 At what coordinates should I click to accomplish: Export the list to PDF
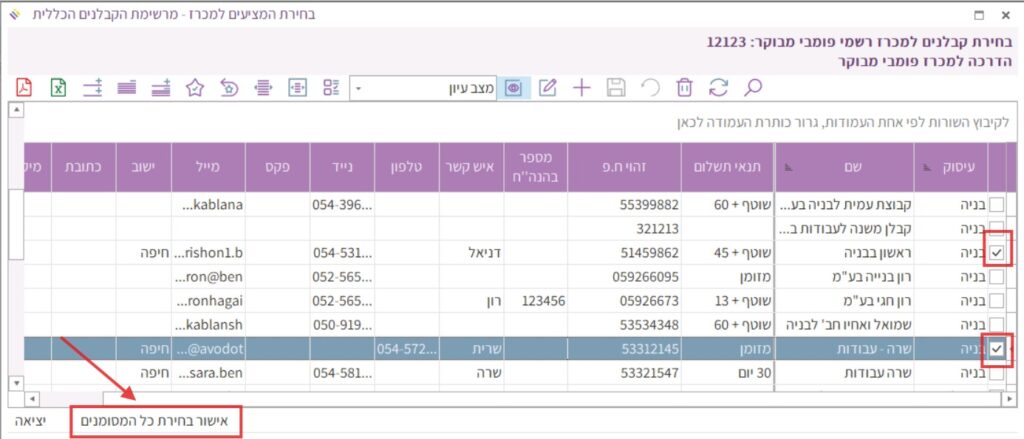tap(24, 87)
